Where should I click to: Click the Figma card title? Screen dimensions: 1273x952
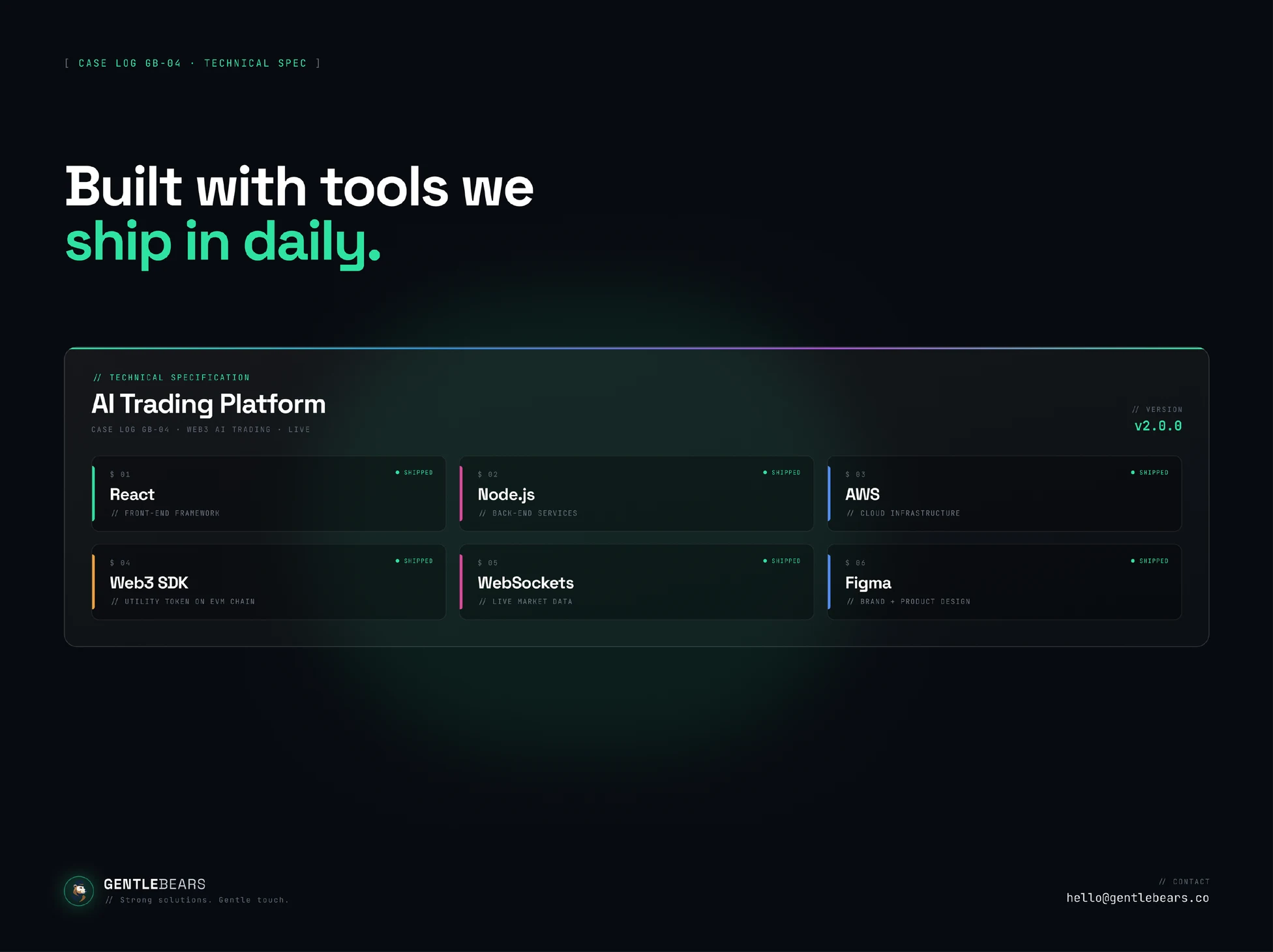click(868, 583)
